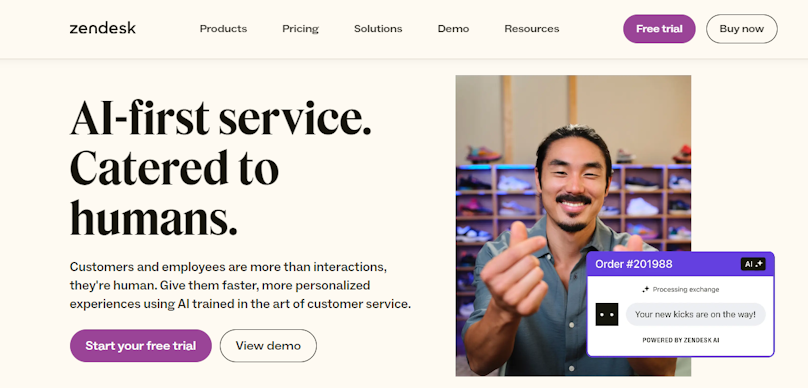Click the Zendesk logo

coord(103,28)
